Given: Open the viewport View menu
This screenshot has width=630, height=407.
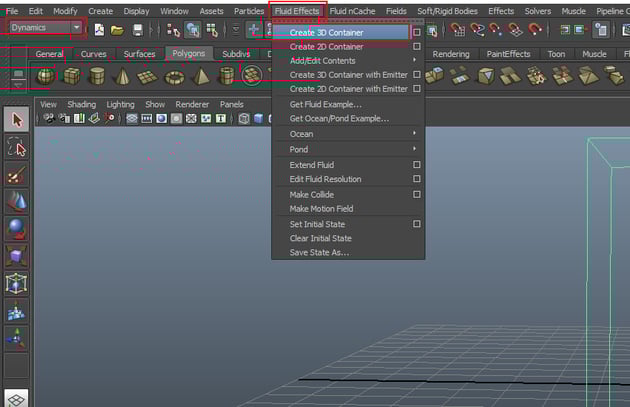Looking at the screenshot, I should point(48,104).
